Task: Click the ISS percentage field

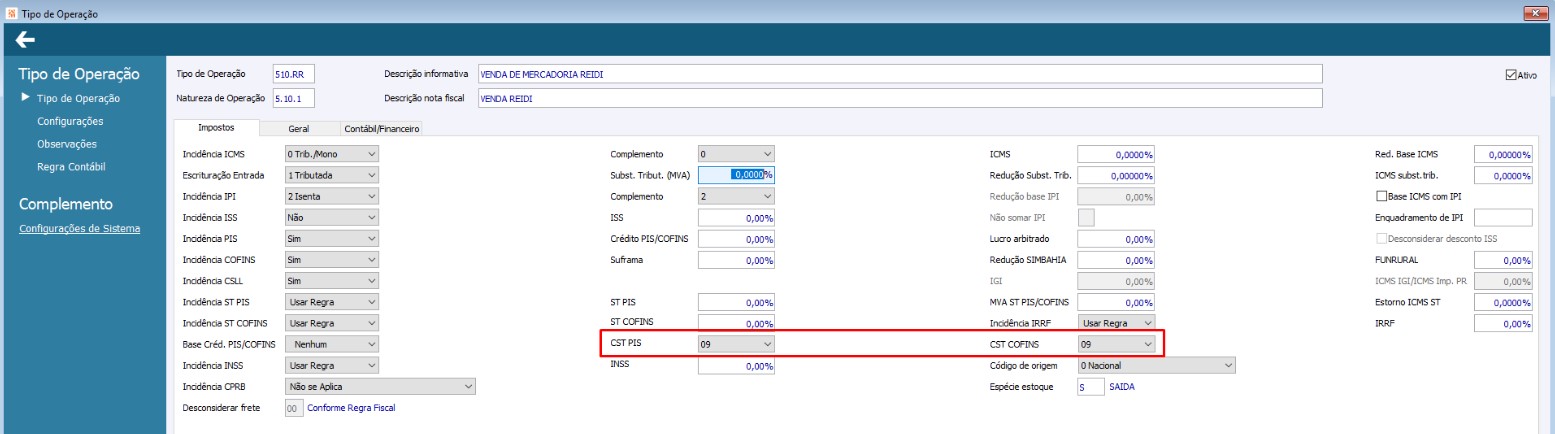Action: [x=736, y=217]
